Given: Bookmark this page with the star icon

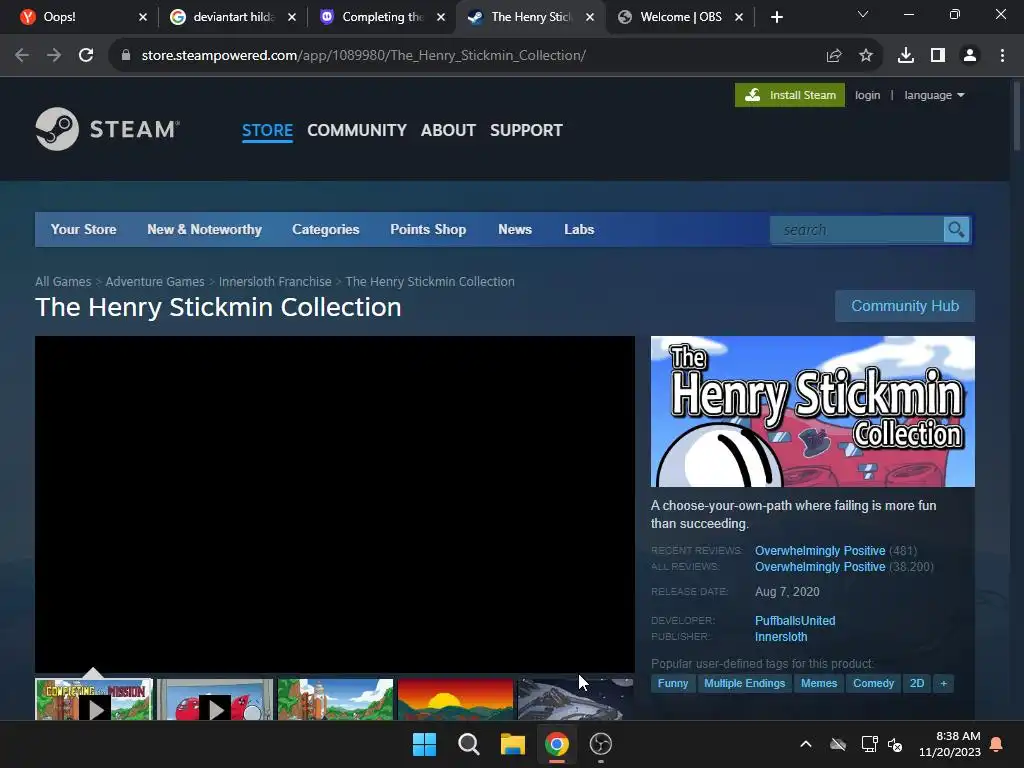Looking at the screenshot, I should [865, 56].
